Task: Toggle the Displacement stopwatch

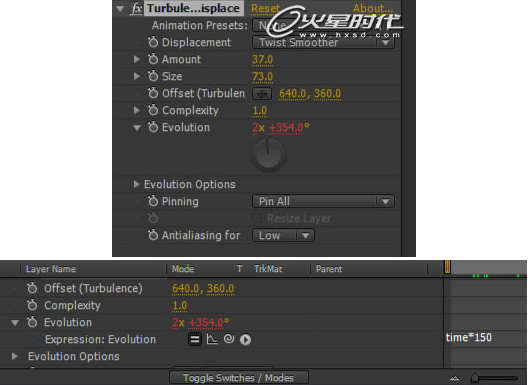Action: 153,42
